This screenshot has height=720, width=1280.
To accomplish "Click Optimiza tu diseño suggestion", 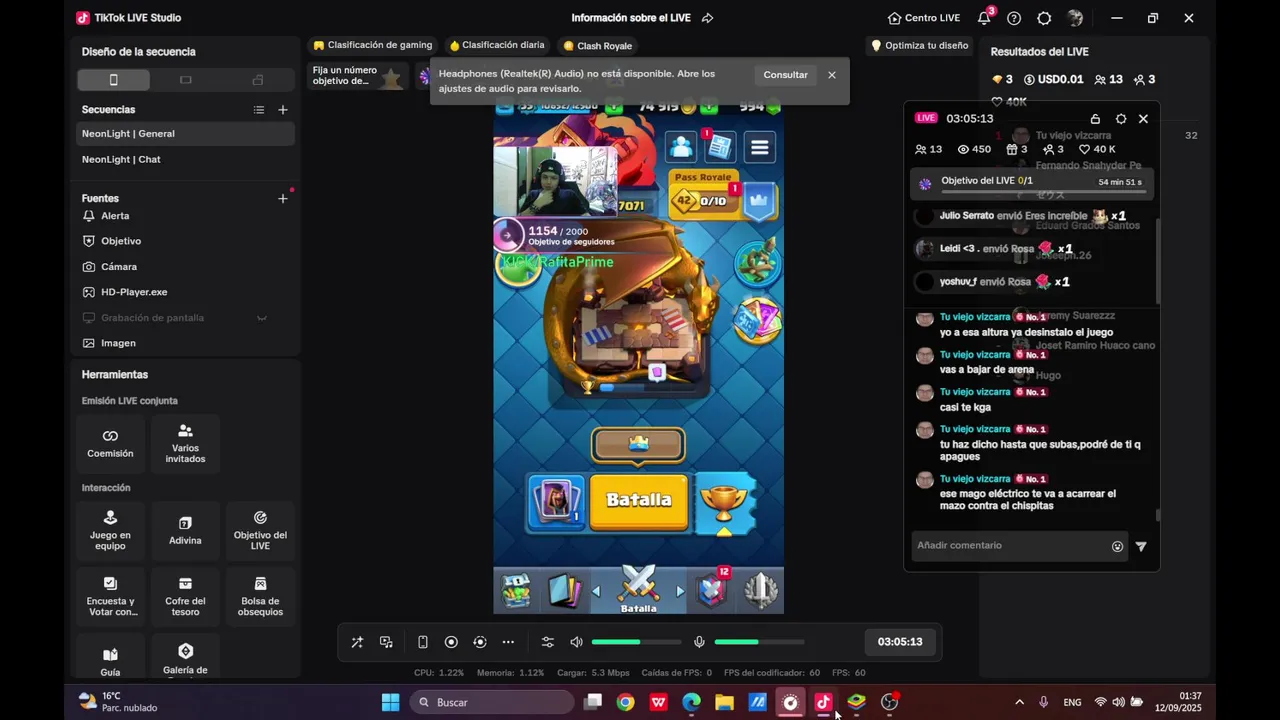I will point(920,45).
